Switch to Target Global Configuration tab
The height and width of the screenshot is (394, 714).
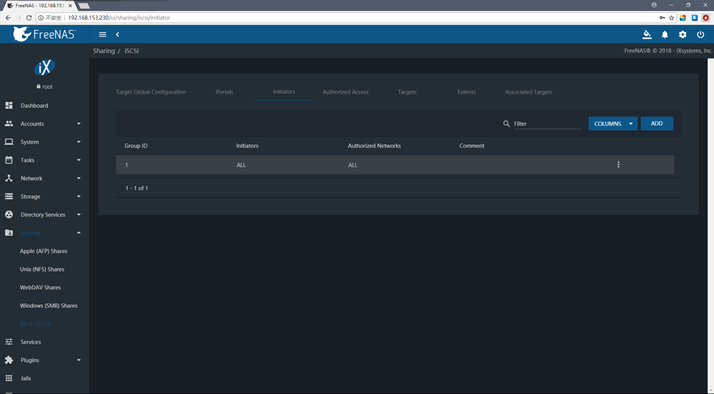(151, 92)
